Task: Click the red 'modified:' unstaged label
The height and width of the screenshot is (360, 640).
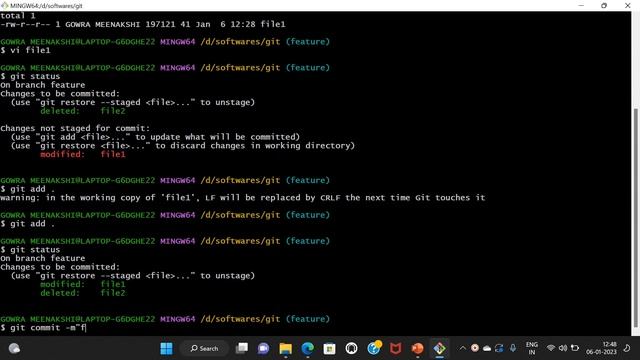Action: pyautogui.click(x=62, y=154)
